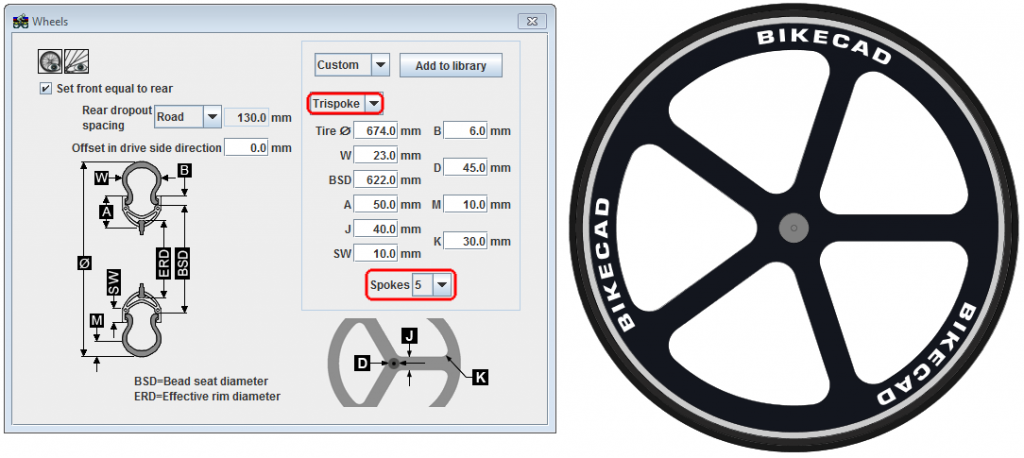1024x458 pixels.
Task: Click the K label in spoke diagram
Action: coord(480,377)
